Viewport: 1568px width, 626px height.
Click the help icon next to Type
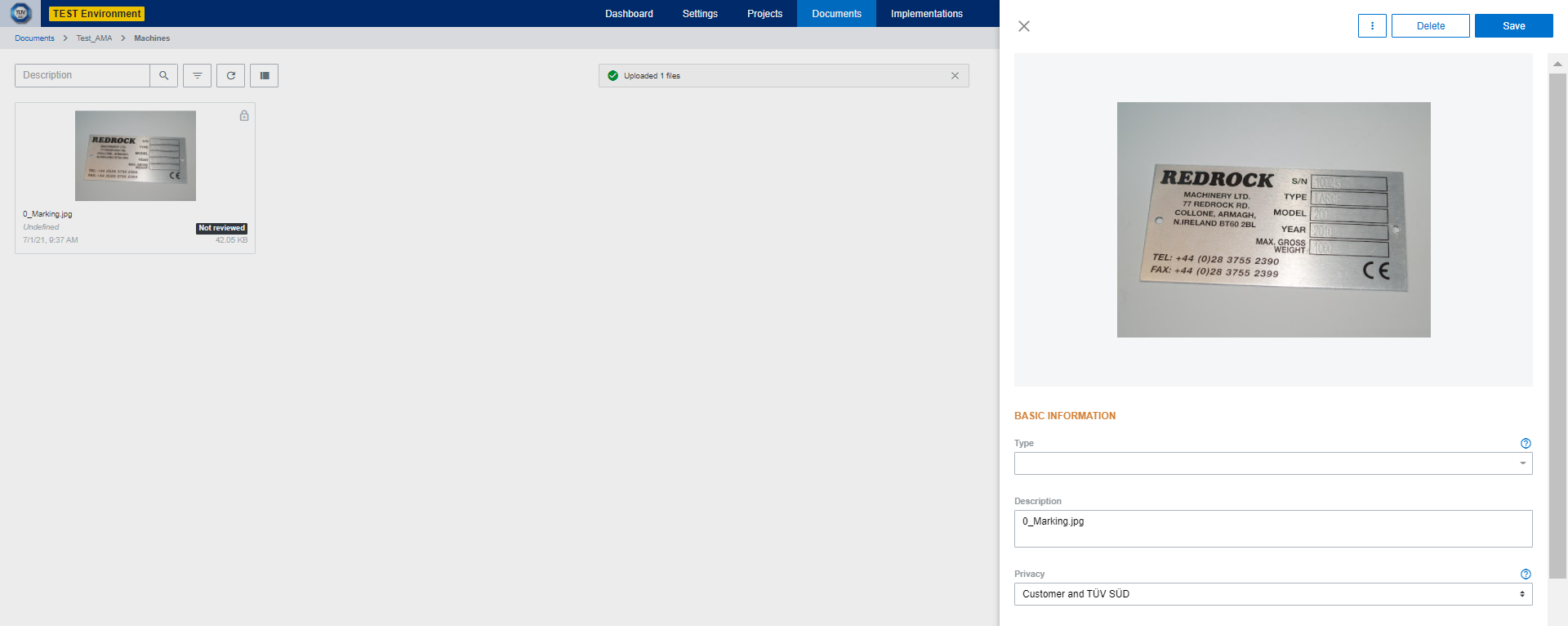tap(1526, 444)
